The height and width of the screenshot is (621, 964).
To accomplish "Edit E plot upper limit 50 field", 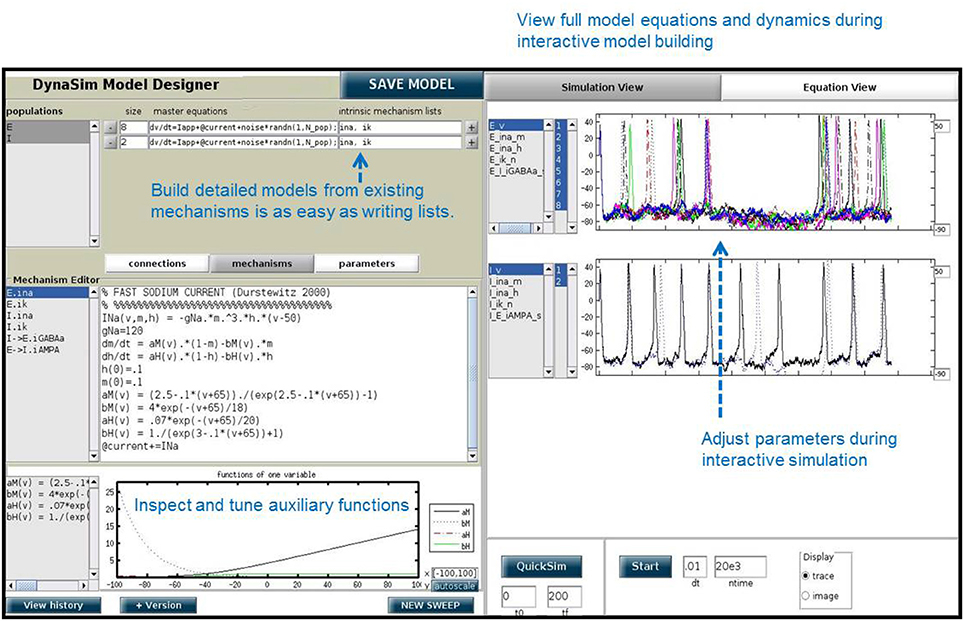I will coord(941,125).
